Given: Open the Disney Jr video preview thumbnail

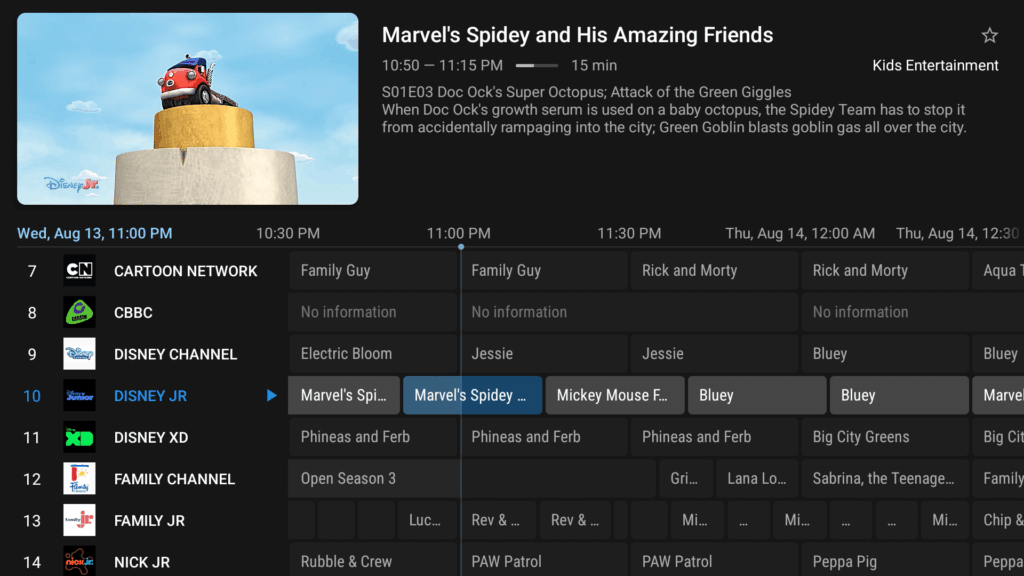Looking at the screenshot, I should click(x=187, y=109).
